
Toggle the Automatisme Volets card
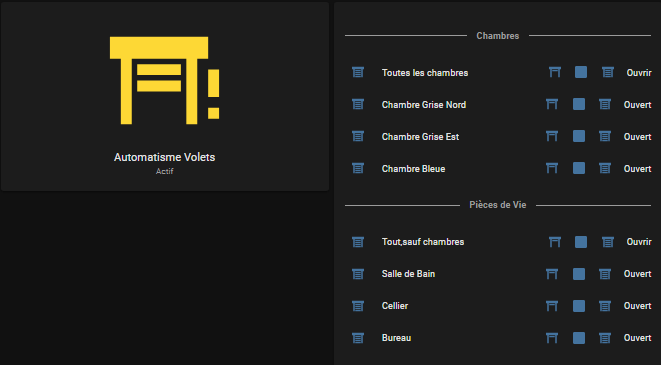165,97
